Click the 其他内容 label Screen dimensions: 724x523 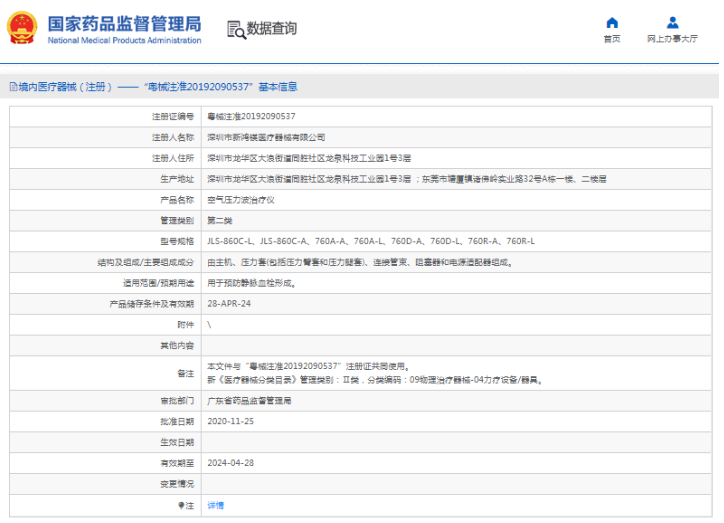point(177,345)
